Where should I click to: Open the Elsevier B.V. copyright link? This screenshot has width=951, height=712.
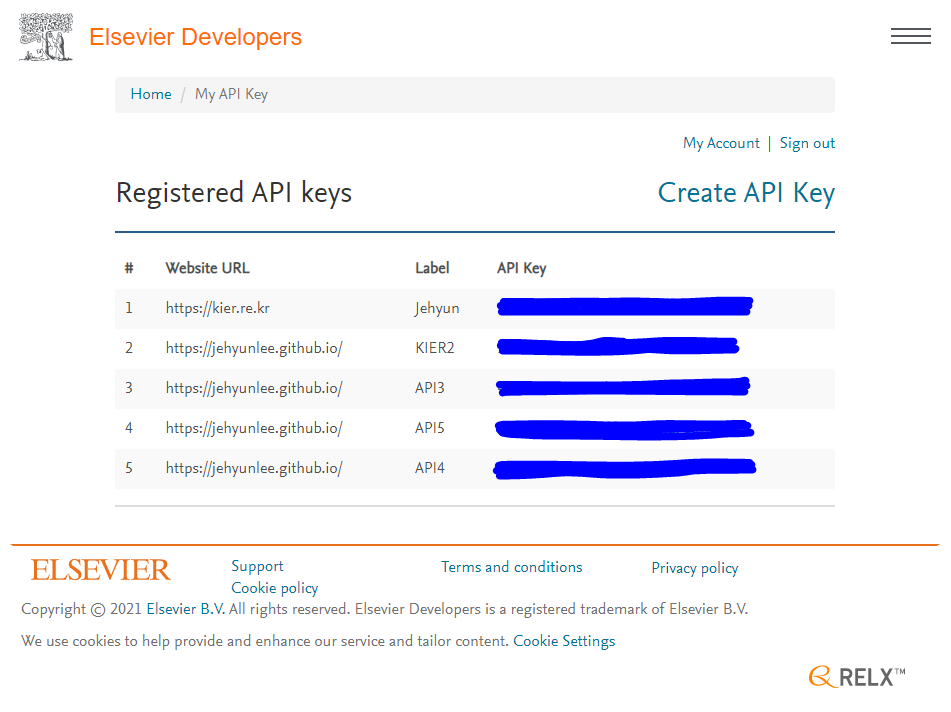(x=186, y=609)
